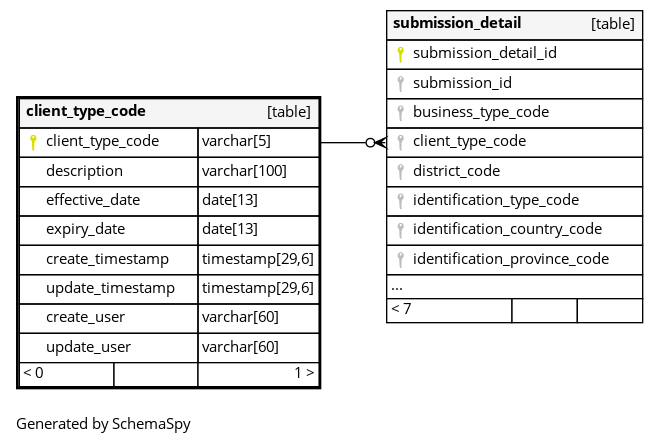The image size is (659, 444).
Task: Click the gray key icon beside identification_type_code
Action: 400,200
